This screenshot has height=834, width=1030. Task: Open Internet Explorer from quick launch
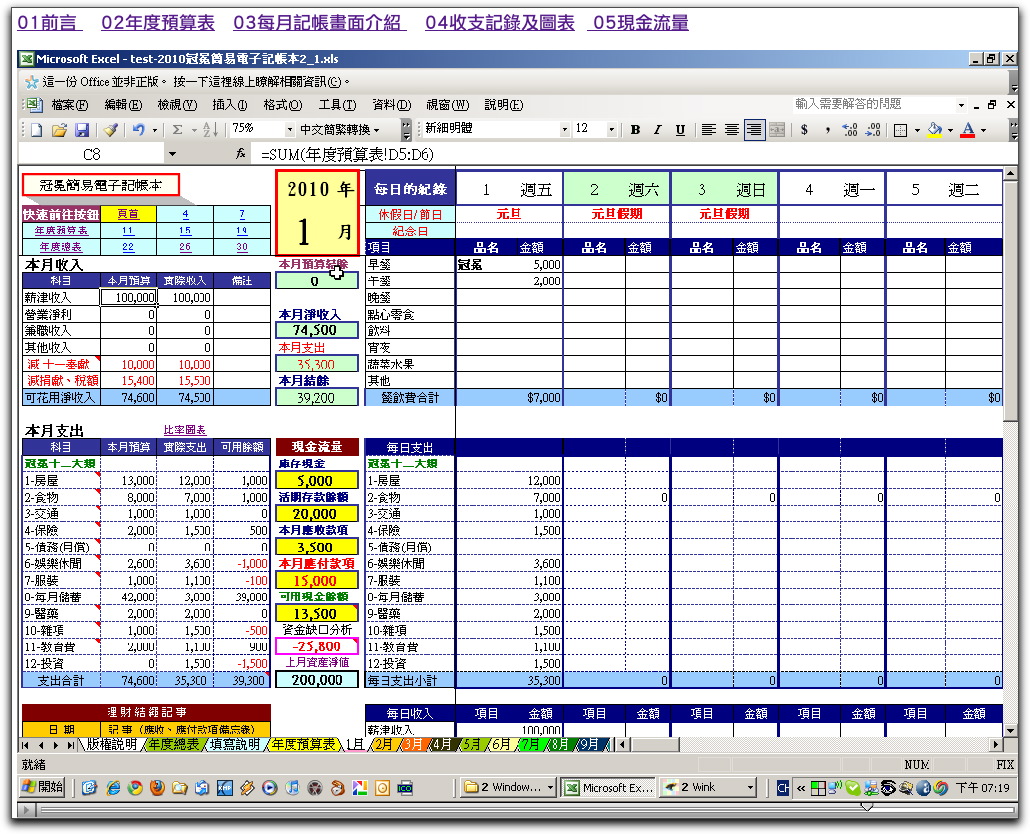pyautogui.click(x=112, y=787)
